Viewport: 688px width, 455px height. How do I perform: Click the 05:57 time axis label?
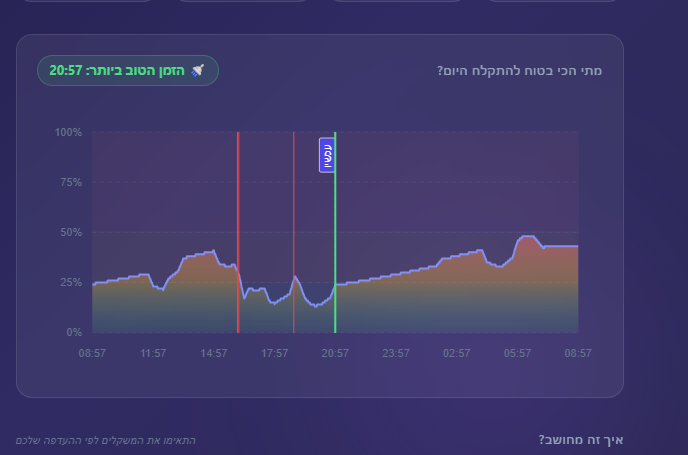pos(517,353)
